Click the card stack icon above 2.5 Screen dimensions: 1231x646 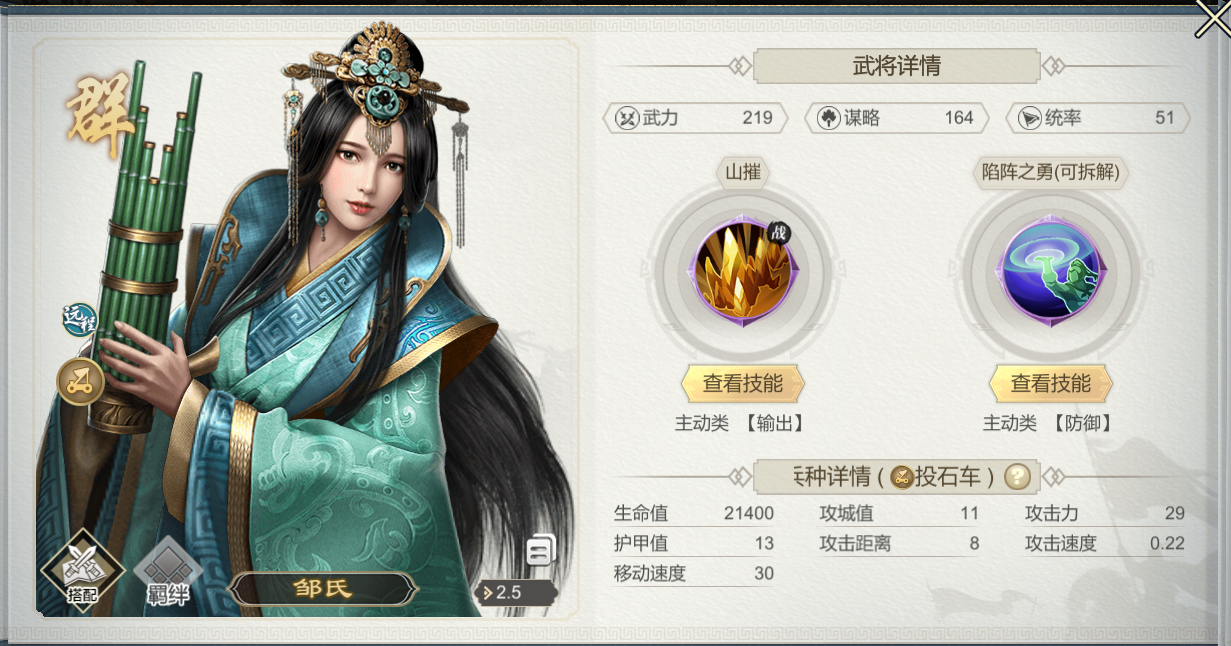[541, 551]
